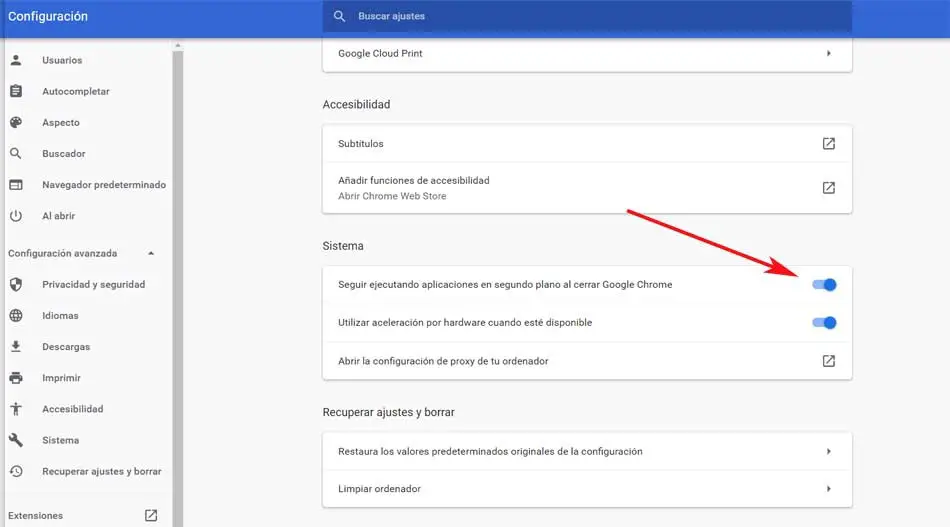The image size is (950, 527).
Task: Click Extensiones label in sidebar
Action: pyautogui.click(x=35, y=515)
